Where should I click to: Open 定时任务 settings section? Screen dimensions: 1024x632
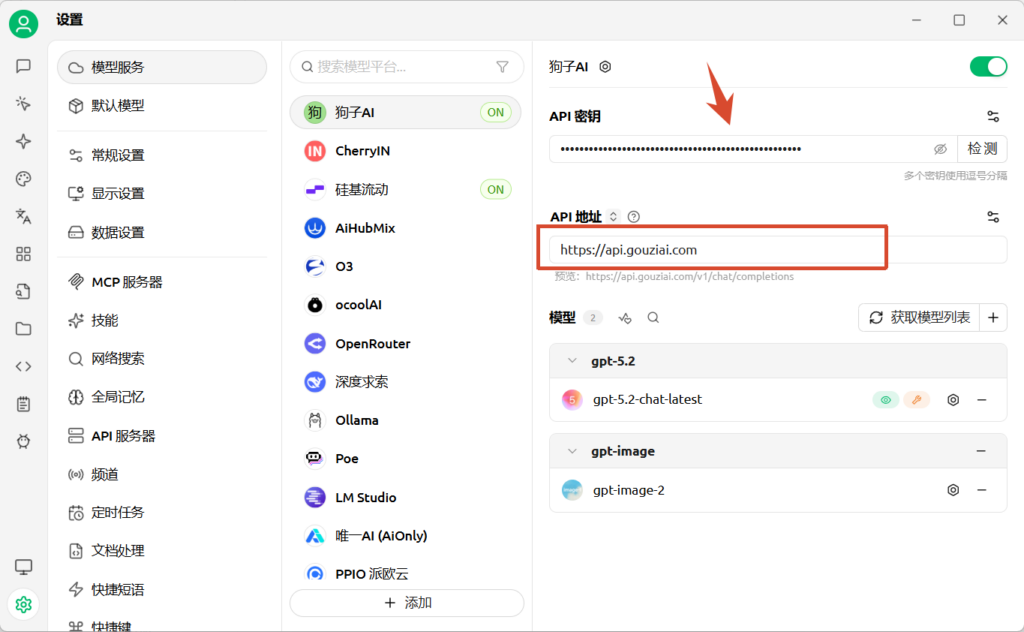tap(162, 513)
